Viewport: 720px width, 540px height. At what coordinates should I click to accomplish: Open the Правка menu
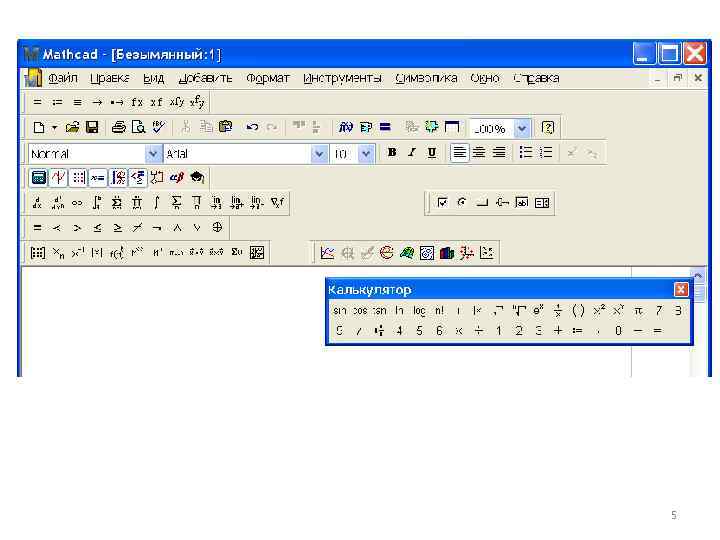pyautogui.click(x=110, y=79)
